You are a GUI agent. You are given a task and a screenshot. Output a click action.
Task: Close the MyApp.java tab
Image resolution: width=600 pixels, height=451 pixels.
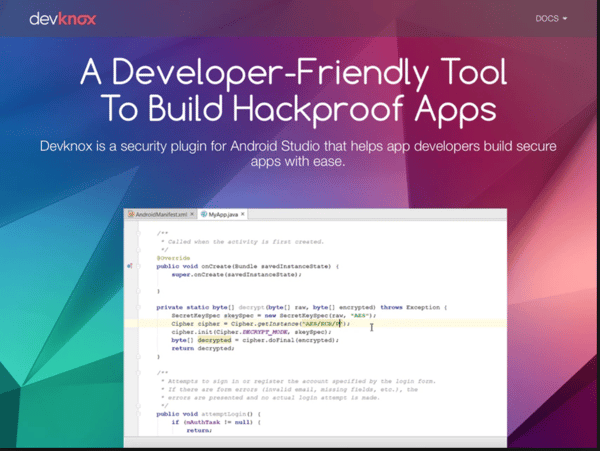coord(243,214)
